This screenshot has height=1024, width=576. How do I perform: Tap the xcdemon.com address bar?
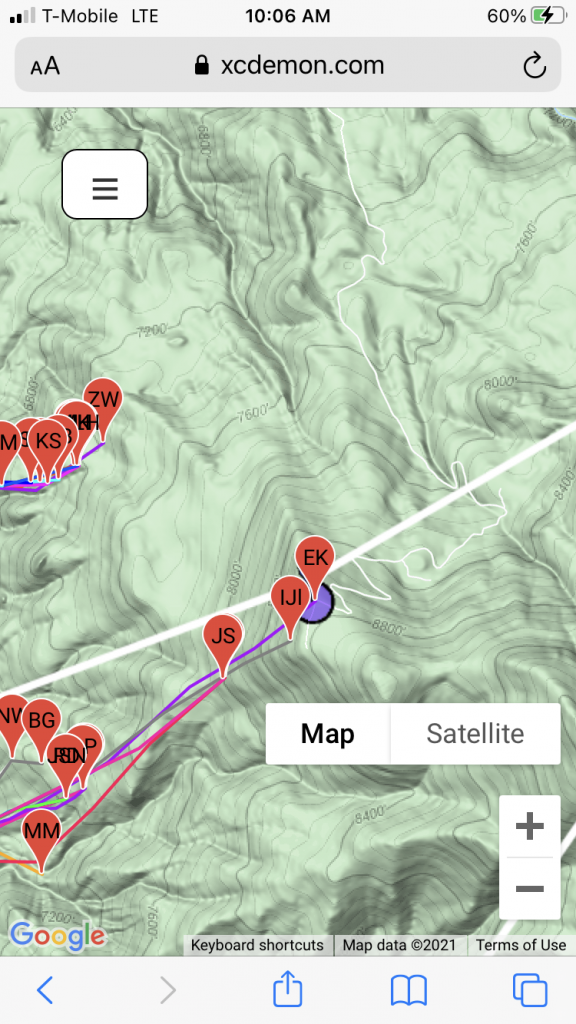(288, 65)
